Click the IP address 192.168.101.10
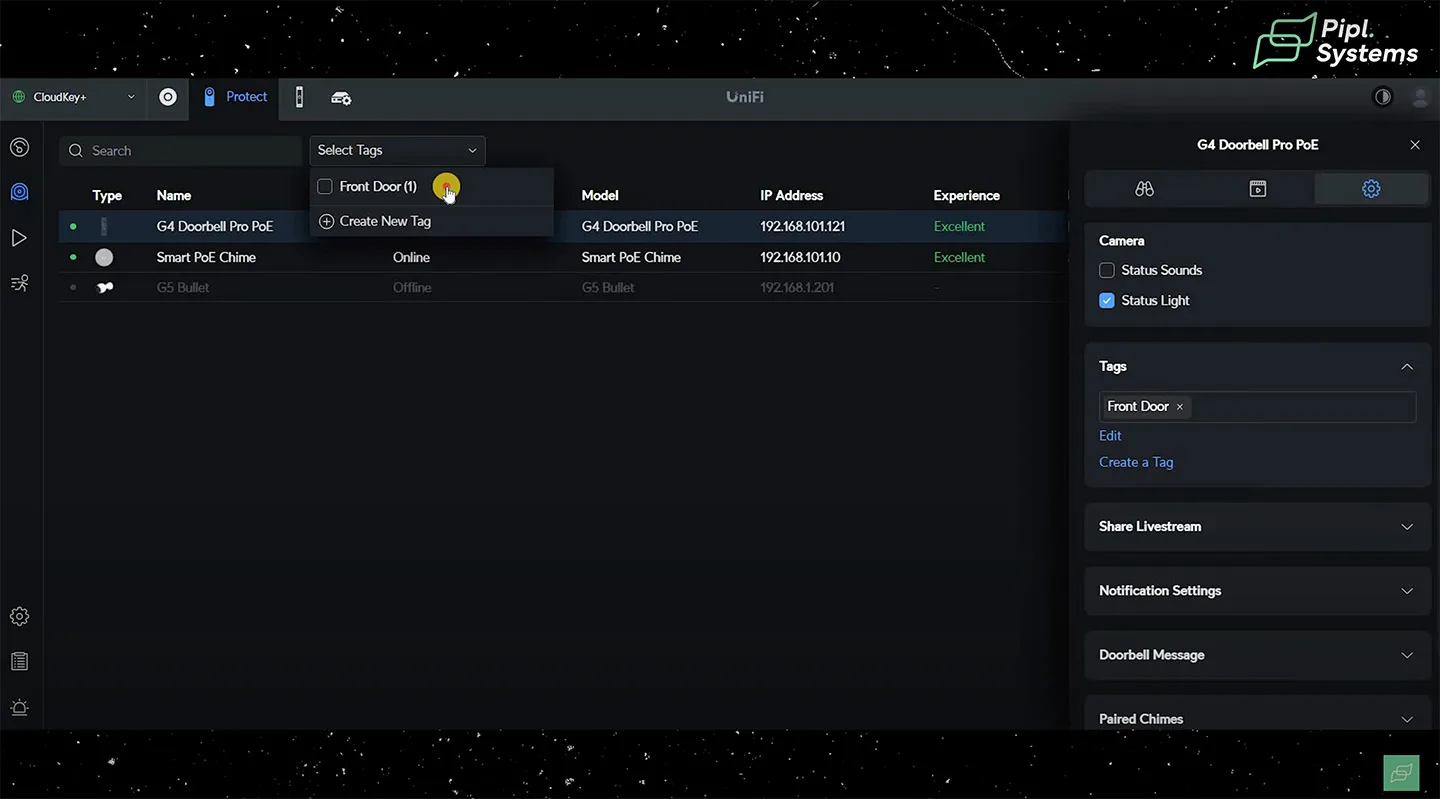This screenshot has height=799, width=1440. (800, 257)
